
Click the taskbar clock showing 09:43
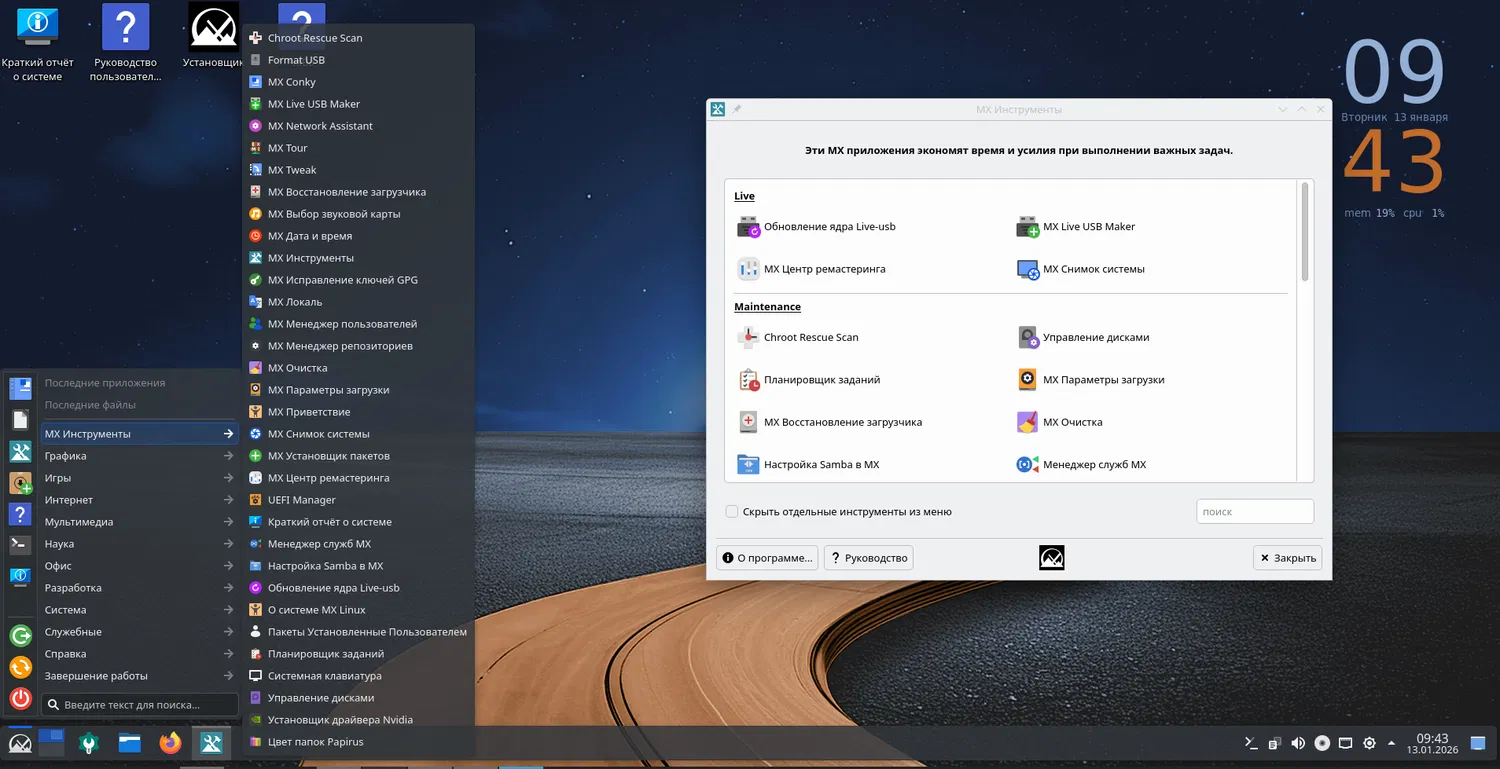[x=1432, y=743]
